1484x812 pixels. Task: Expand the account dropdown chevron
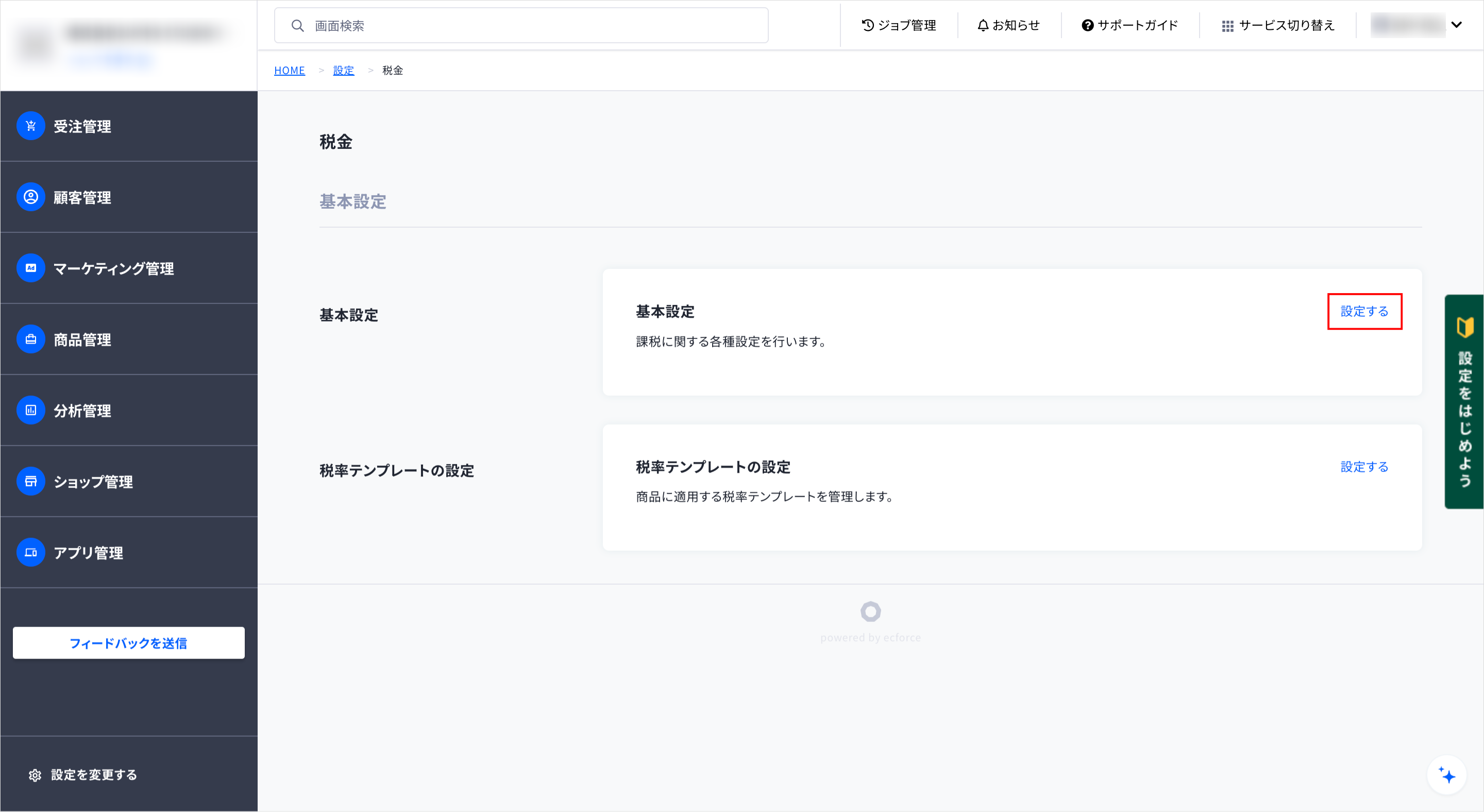pos(1456,25)
